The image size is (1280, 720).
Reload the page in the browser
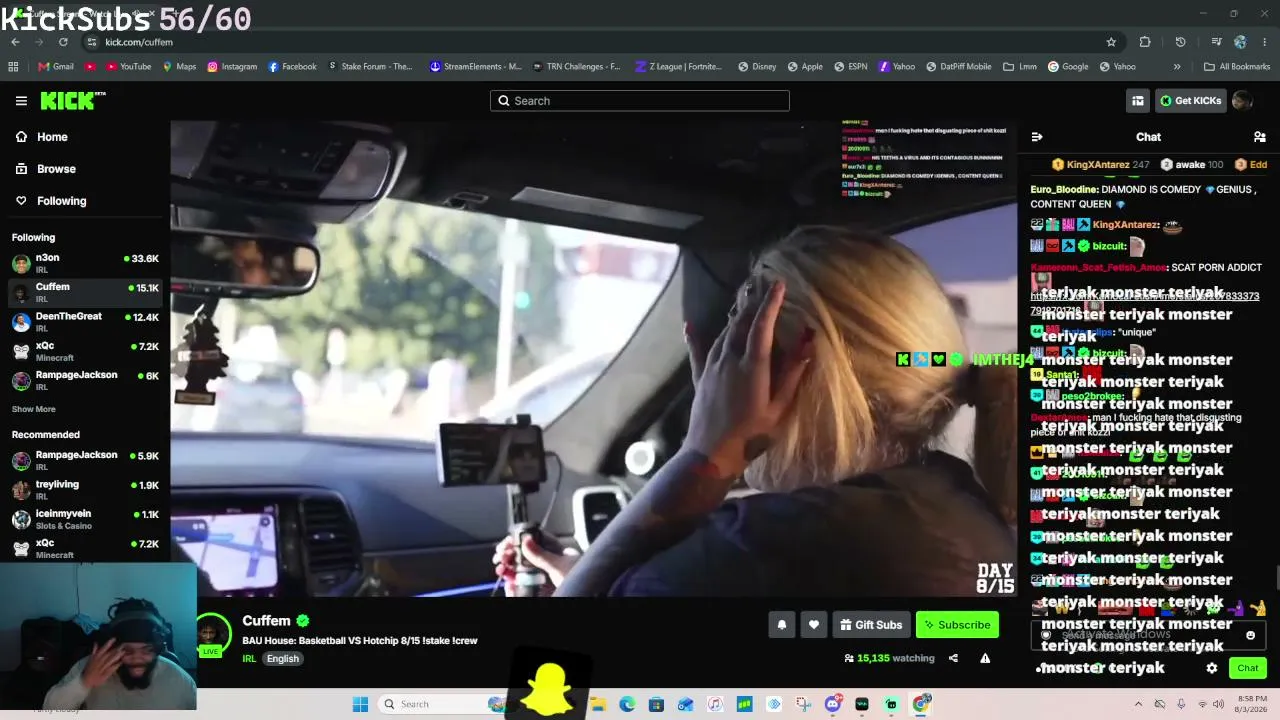(63, 42)
